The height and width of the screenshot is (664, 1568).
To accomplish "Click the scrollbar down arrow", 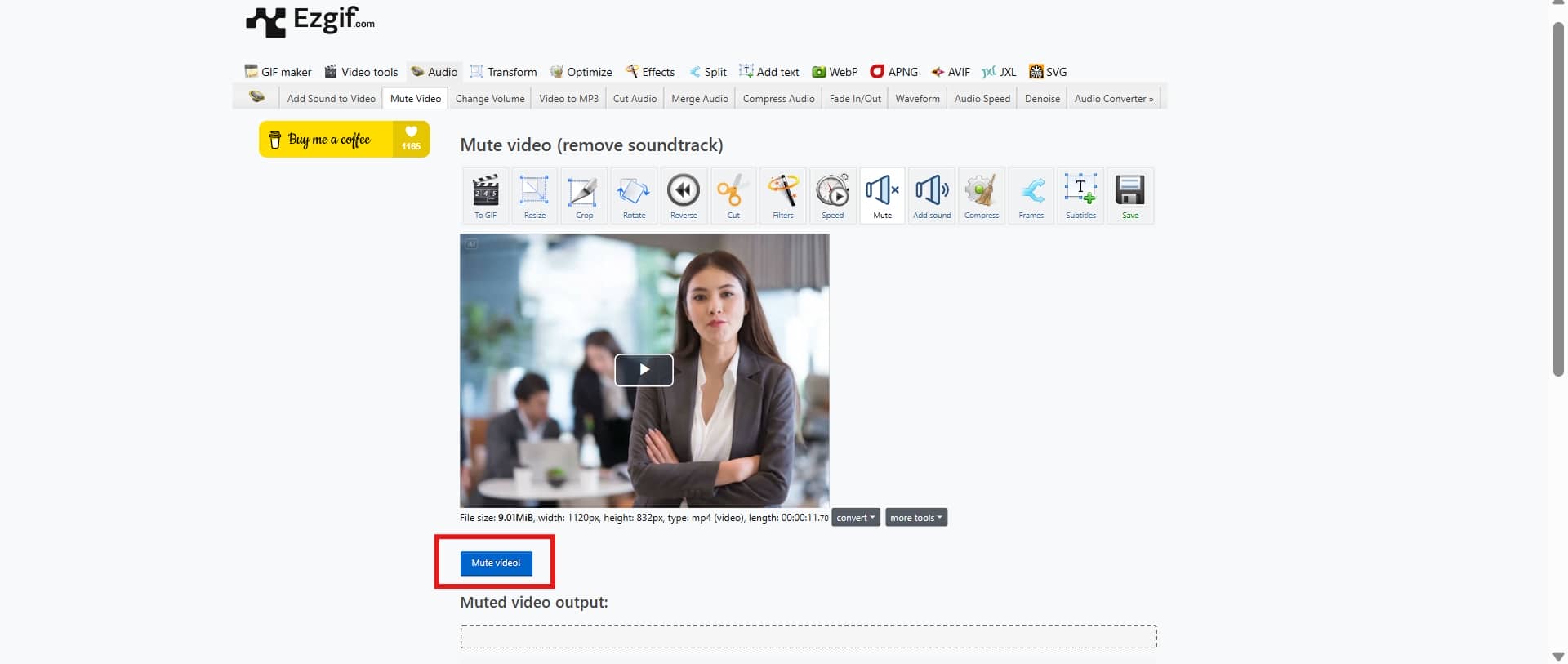I will 1558,657.
